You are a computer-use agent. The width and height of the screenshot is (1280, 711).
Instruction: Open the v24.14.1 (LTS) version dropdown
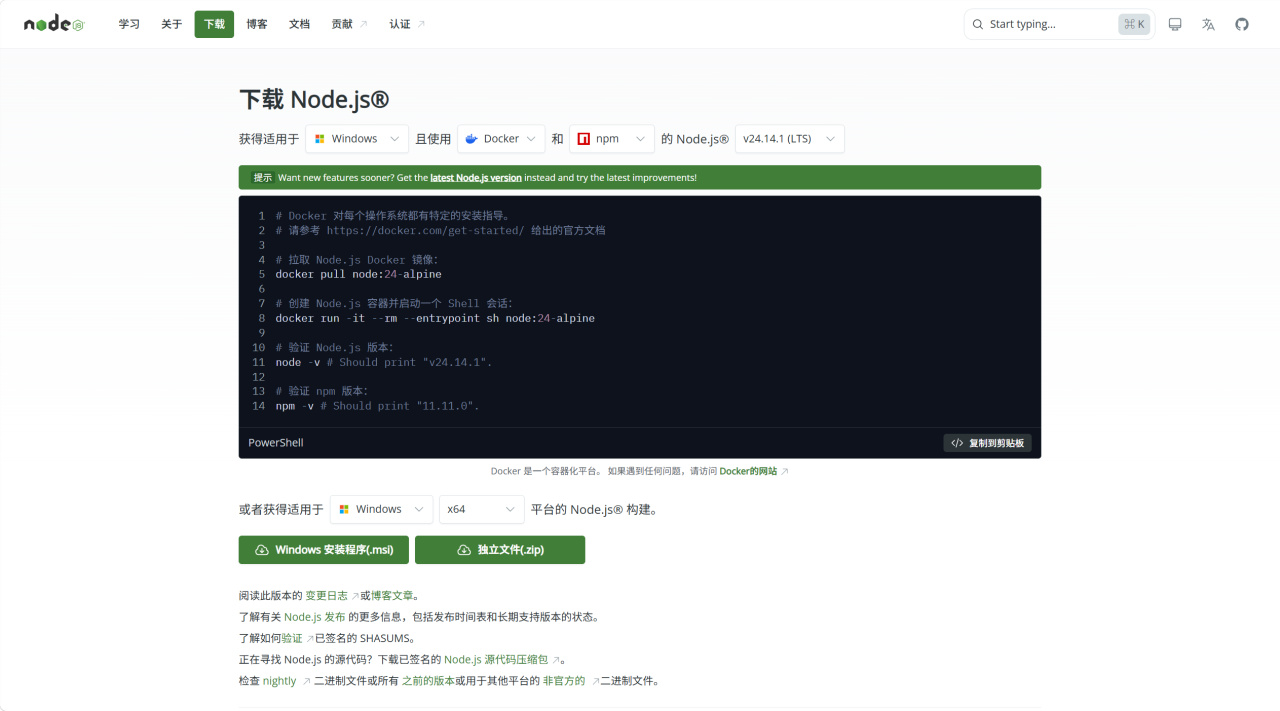[x=789, y=139]
